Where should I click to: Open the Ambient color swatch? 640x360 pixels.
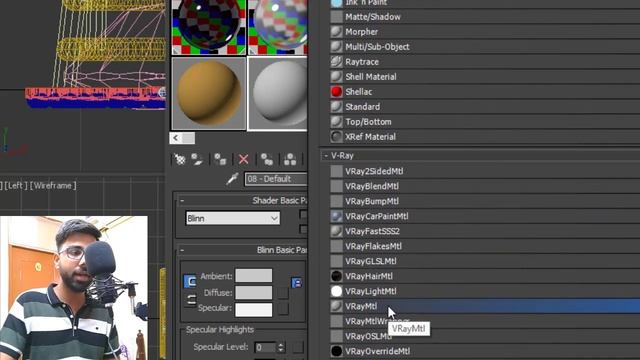[x=253, y=276]
